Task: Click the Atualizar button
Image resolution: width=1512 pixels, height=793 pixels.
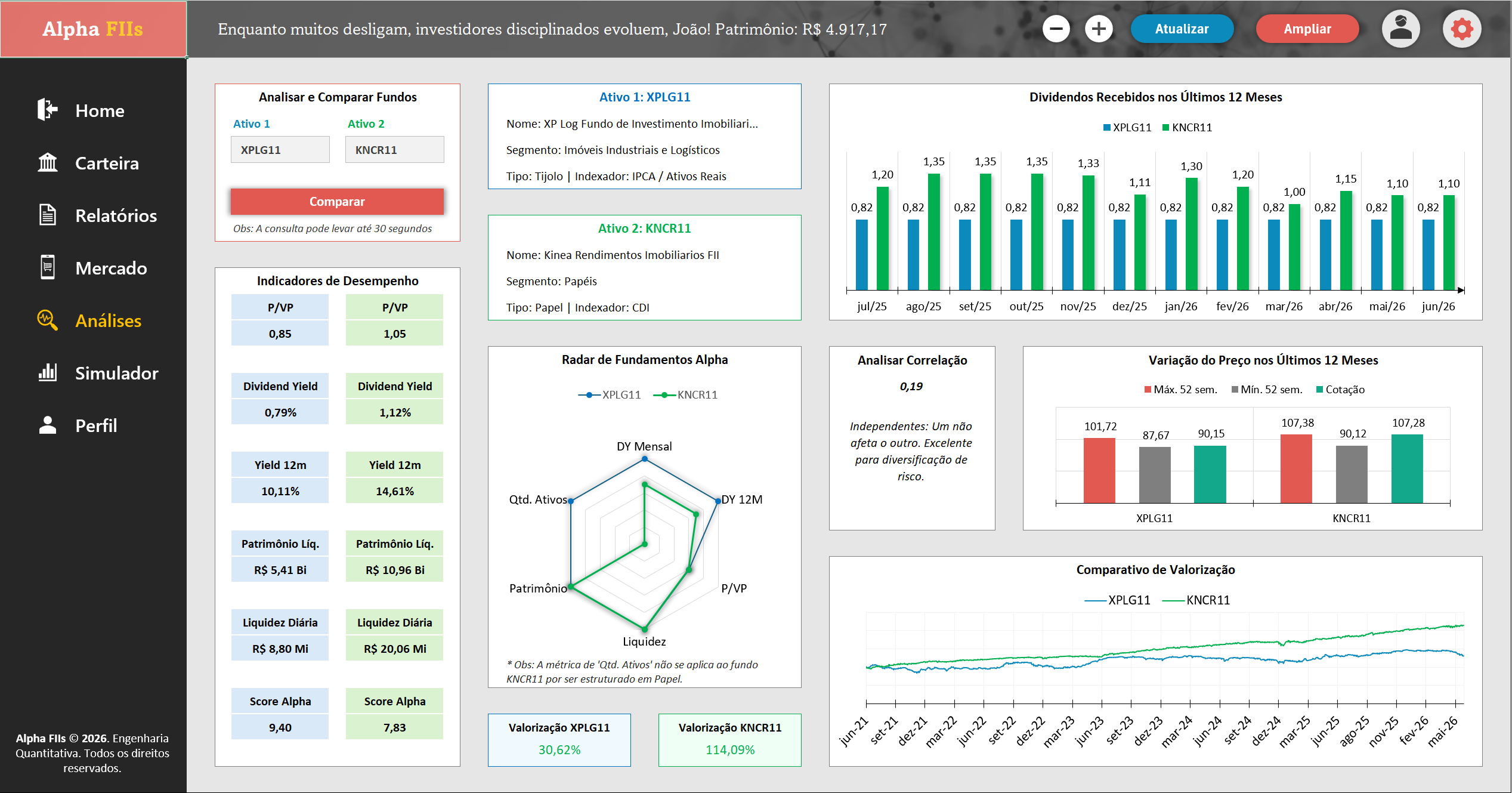Action: (x=1182, y=29)
